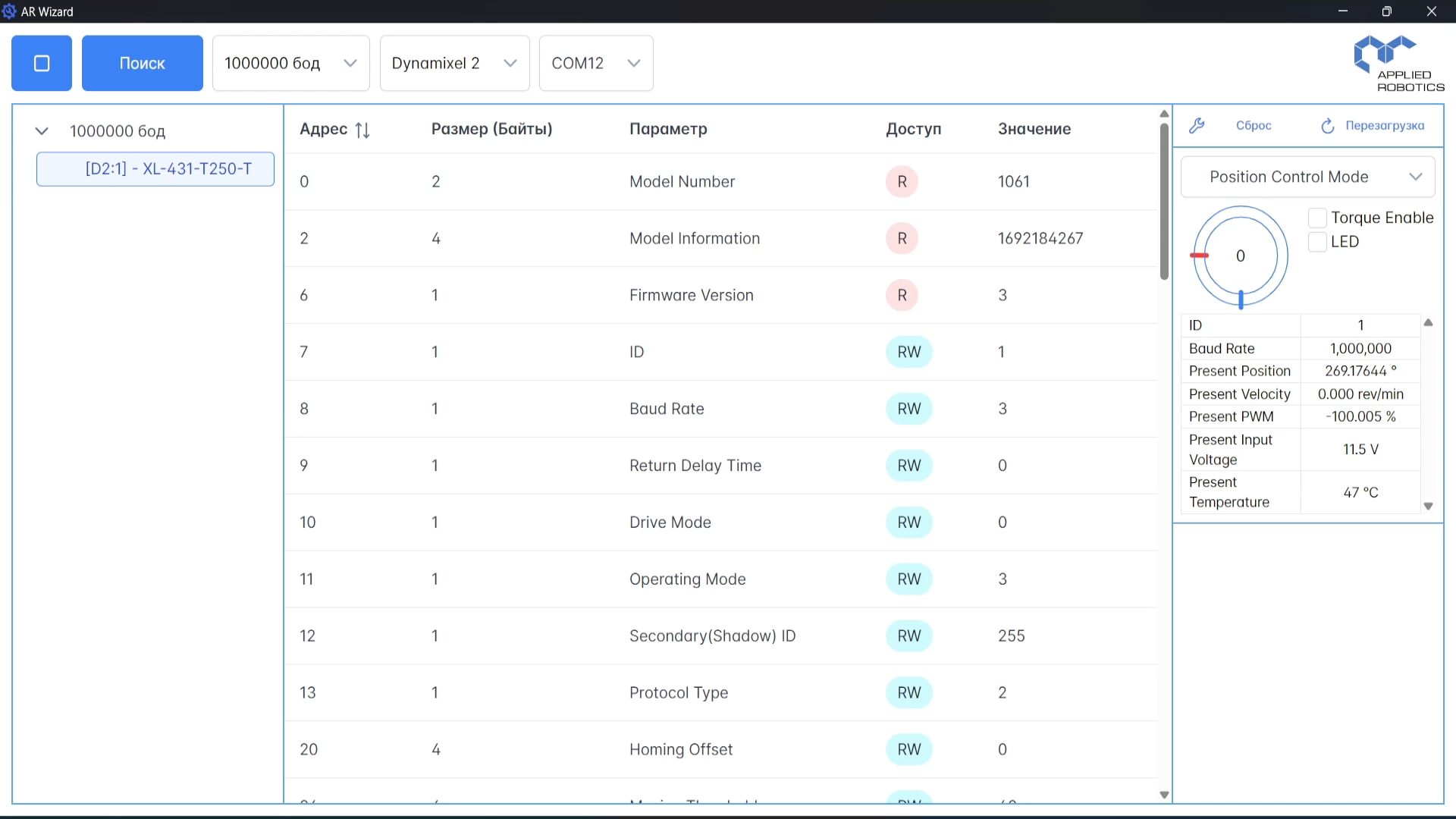This screenshot has width=1456, height=819.
Task: Click the wrench icon in right panel
Action: point(1197,126)
